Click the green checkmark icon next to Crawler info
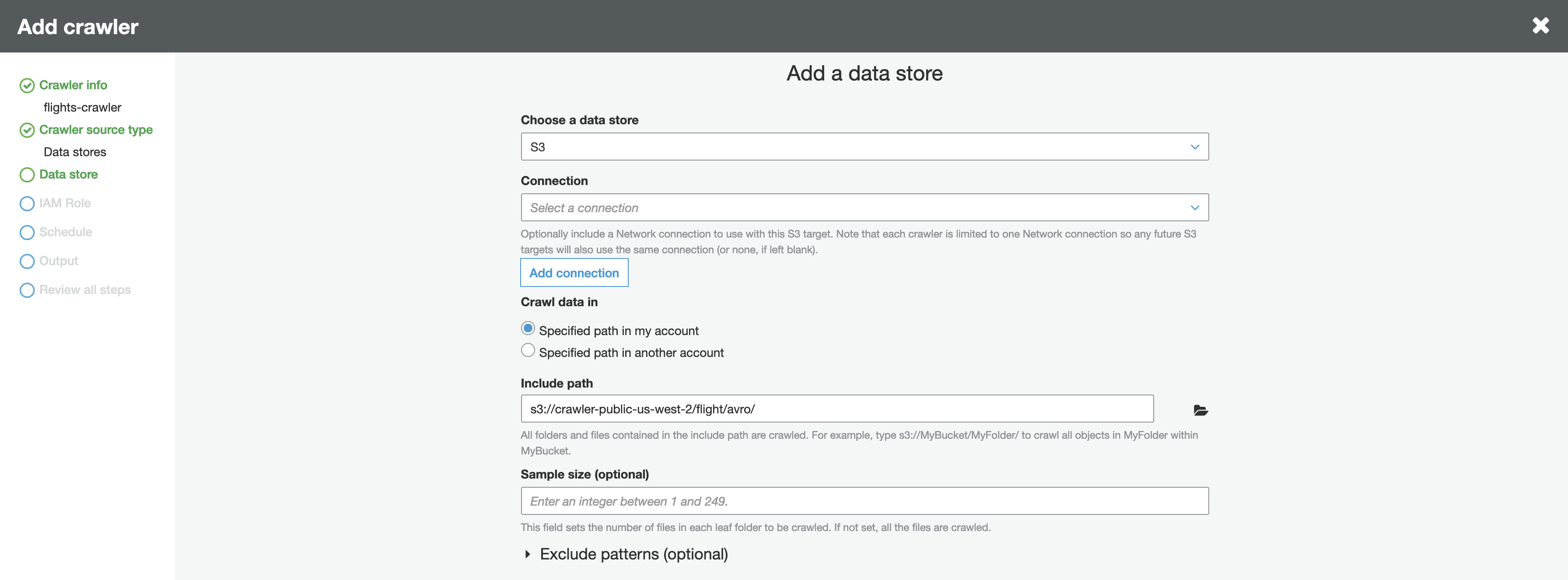Viewport: 1568px width, 580px height. click(27, 85)
